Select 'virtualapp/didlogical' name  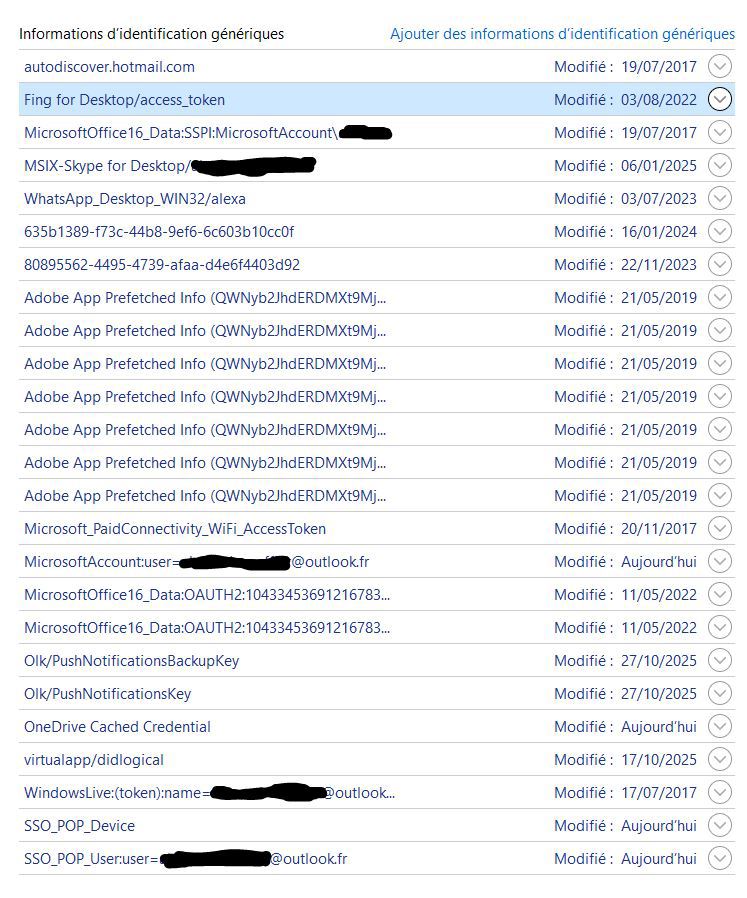pyautogui.click(x=94, y=760)
